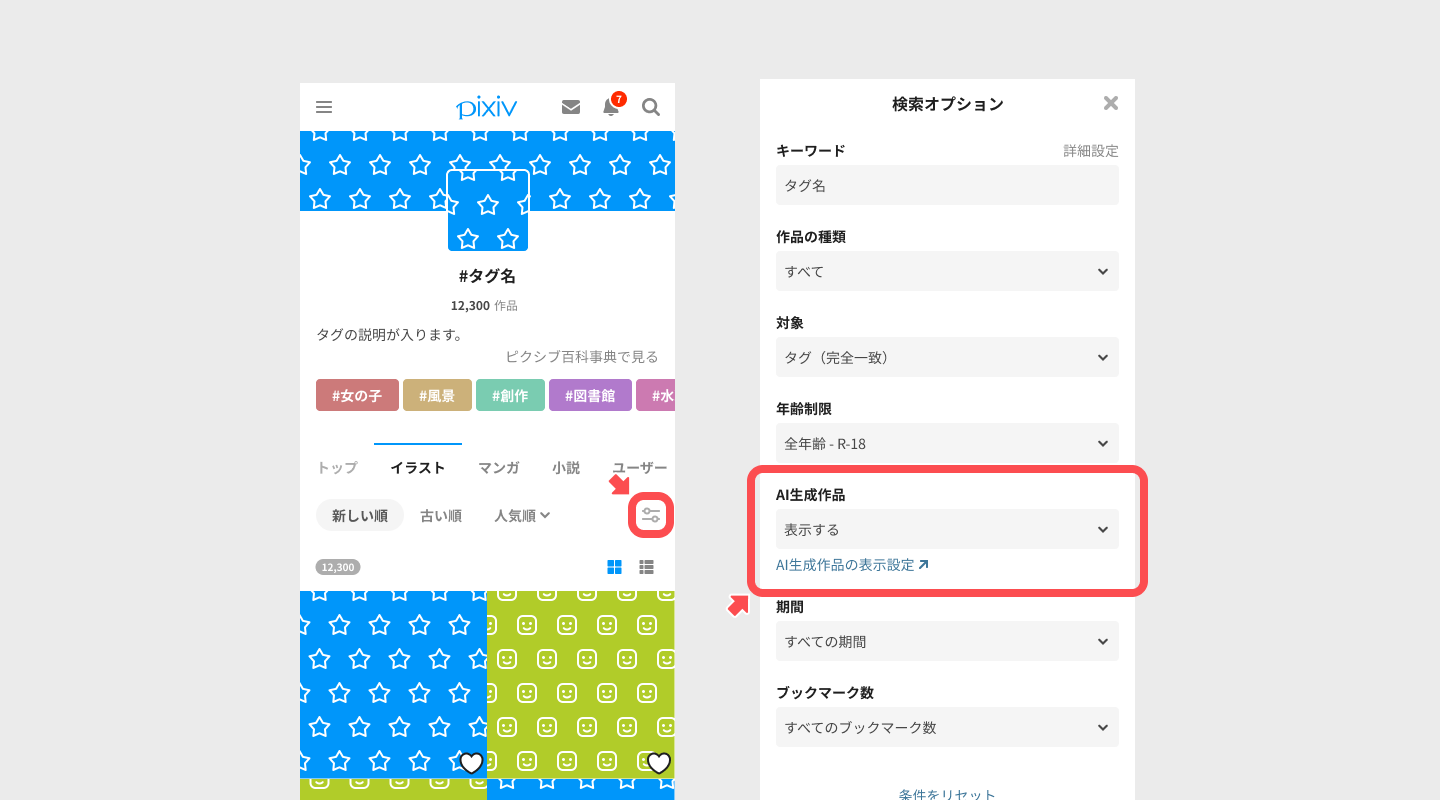Screen dimensions: 1440x800
Task: Sort by 新しい順
Action: (360, 515)
